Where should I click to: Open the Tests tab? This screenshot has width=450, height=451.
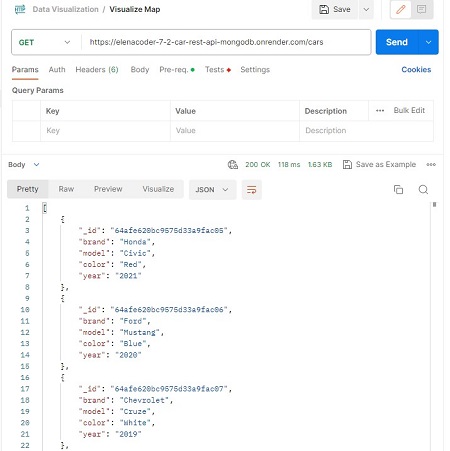point(218,70)
